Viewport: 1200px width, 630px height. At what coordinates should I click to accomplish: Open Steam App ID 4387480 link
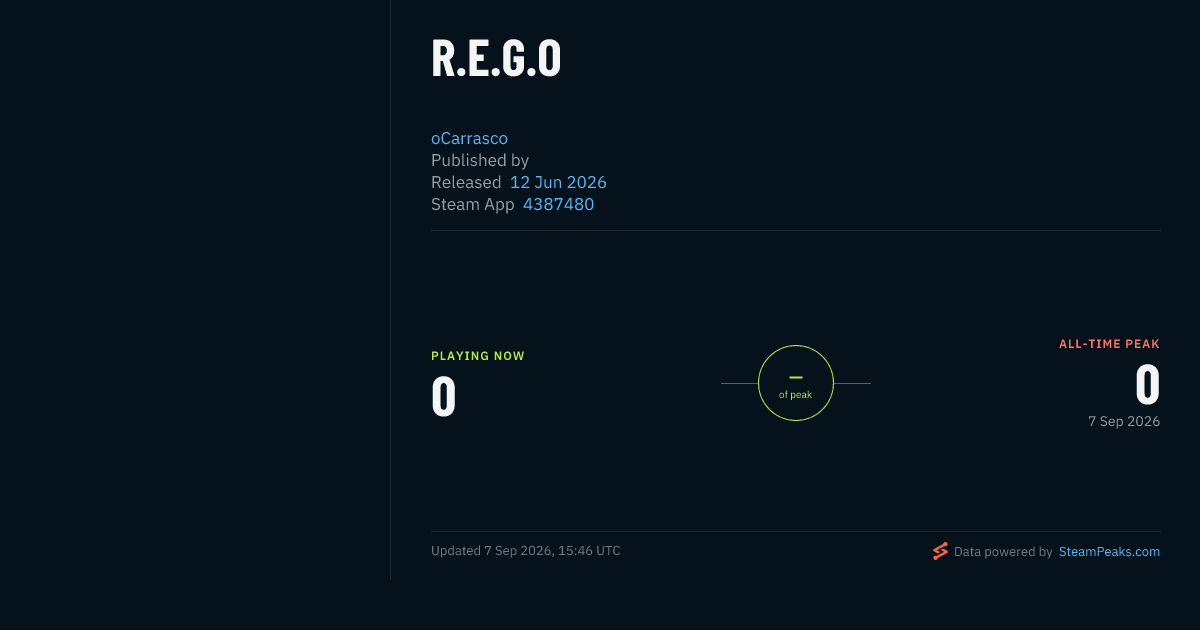coord(558,204)
